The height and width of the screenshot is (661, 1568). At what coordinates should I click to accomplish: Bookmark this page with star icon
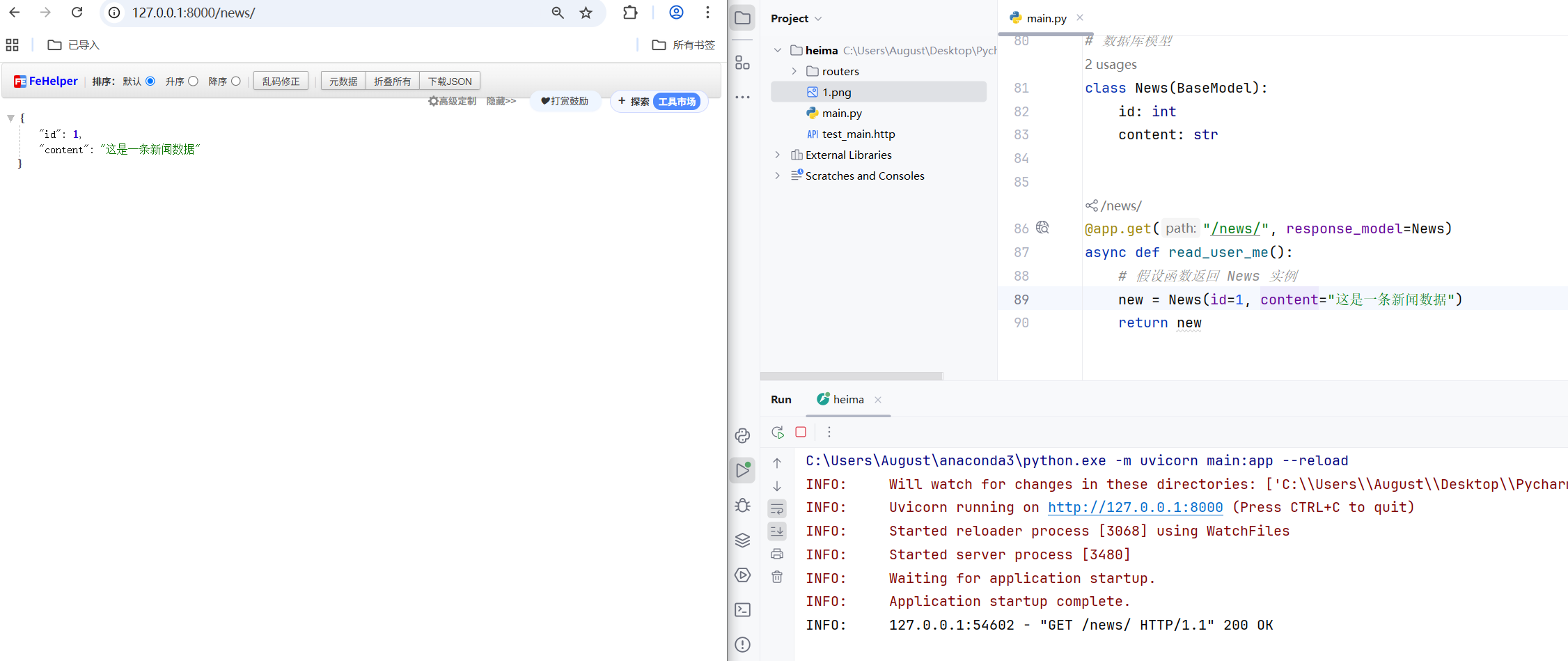coord(586,13)
